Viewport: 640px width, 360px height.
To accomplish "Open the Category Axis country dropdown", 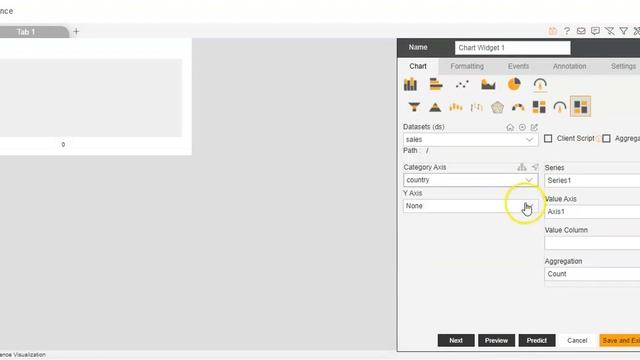I will pos(471,180).
